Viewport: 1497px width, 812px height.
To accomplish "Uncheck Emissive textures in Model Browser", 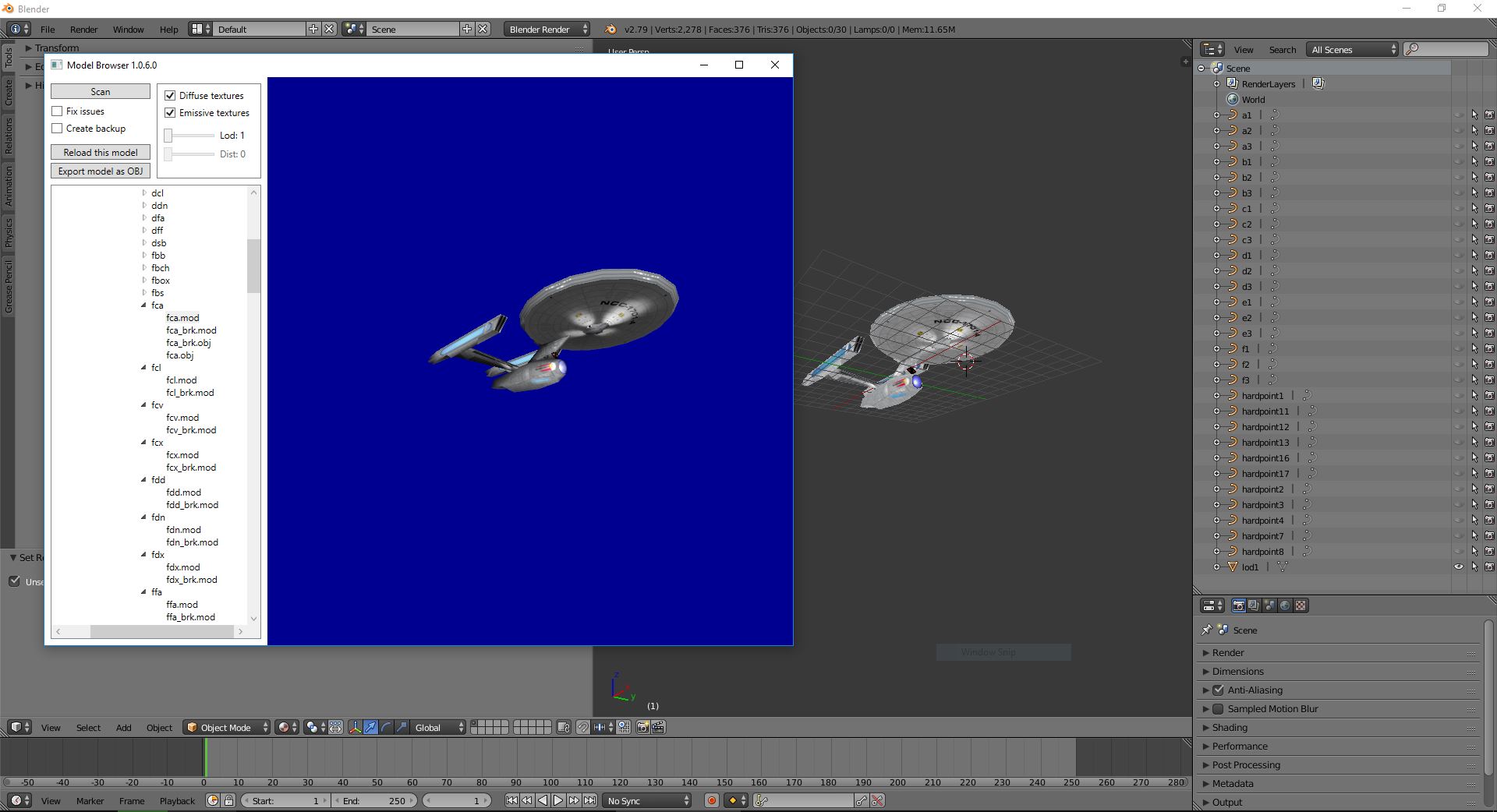I will tap(170, 112).
